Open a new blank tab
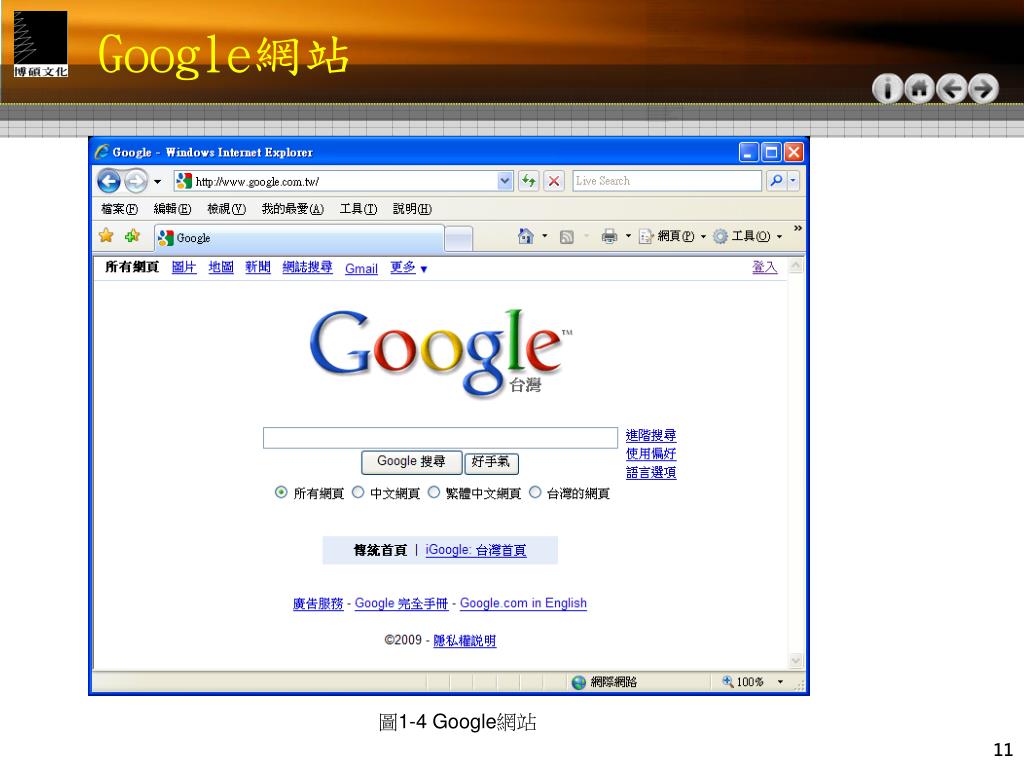 coord(458,239)
